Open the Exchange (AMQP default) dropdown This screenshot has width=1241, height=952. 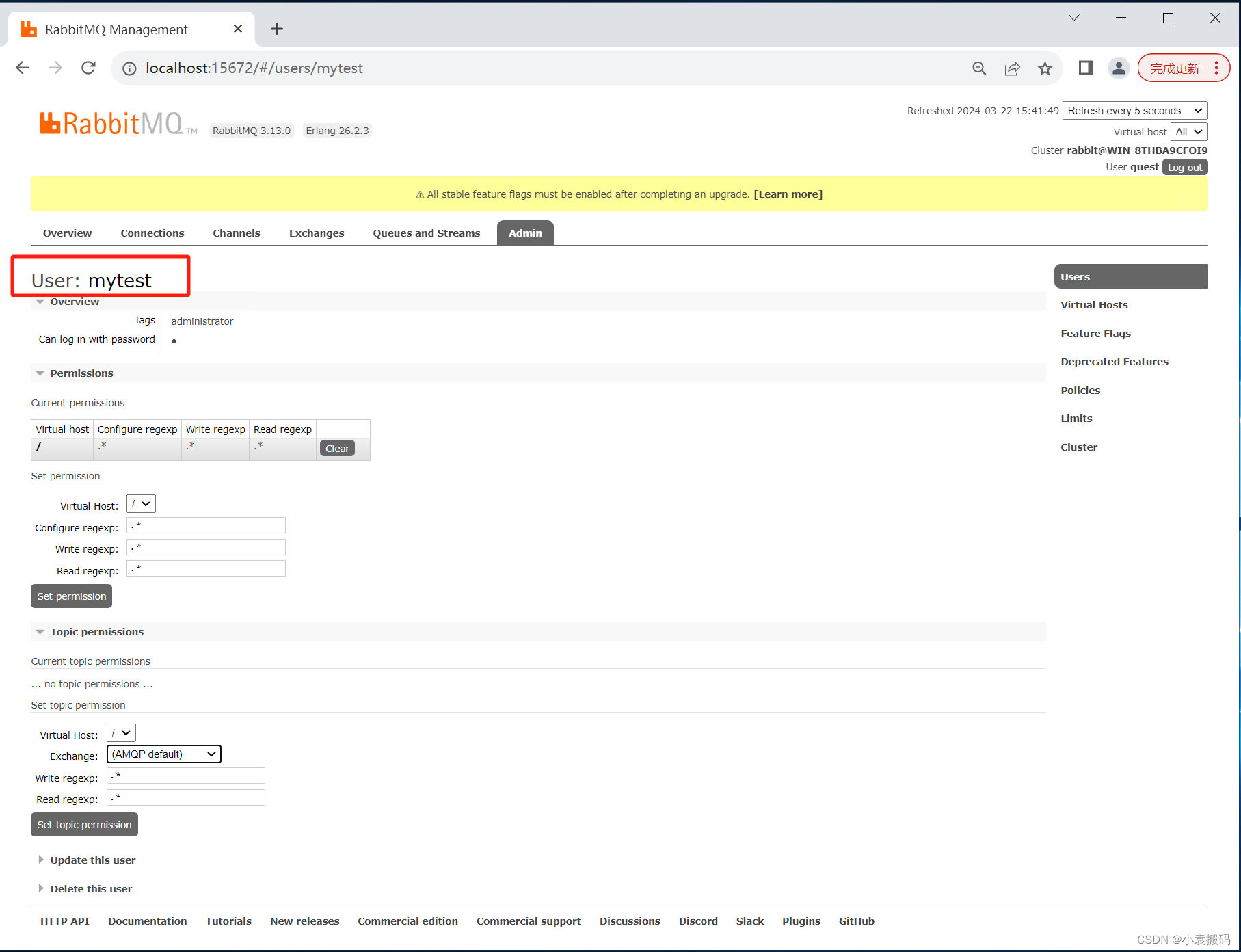click(x=164, y=754)
